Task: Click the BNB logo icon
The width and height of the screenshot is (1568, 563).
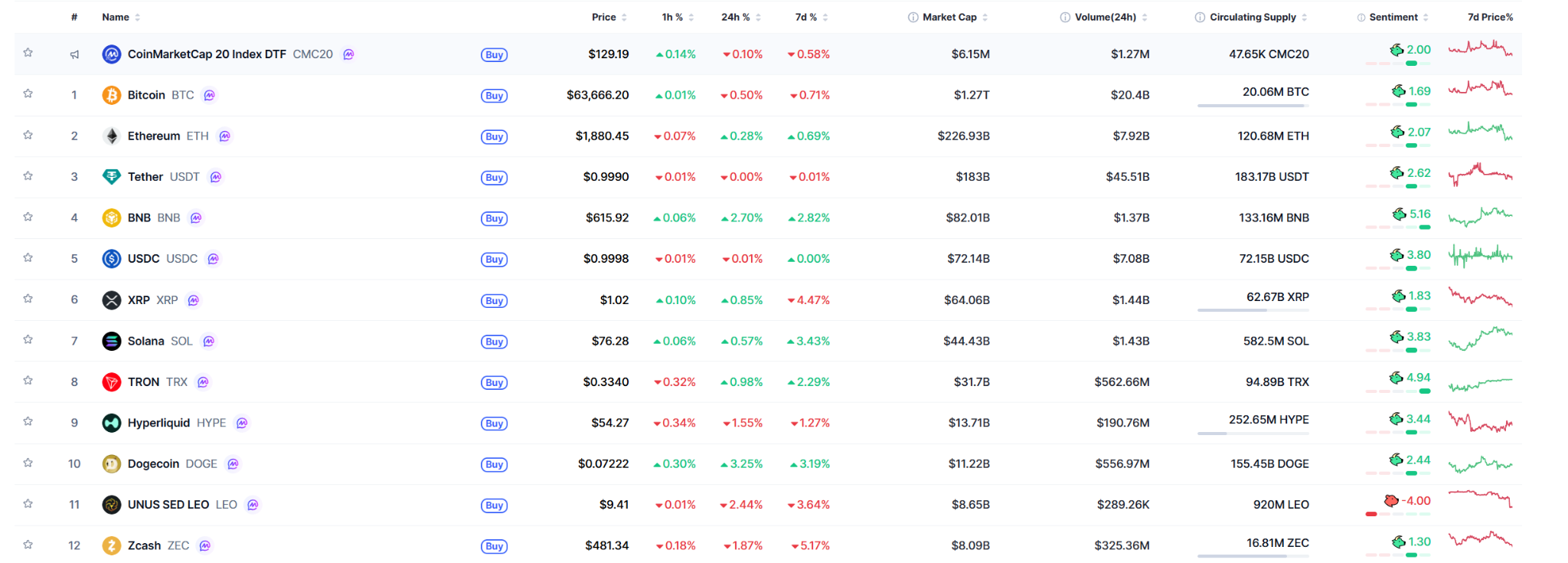Action: pos(112,218)
